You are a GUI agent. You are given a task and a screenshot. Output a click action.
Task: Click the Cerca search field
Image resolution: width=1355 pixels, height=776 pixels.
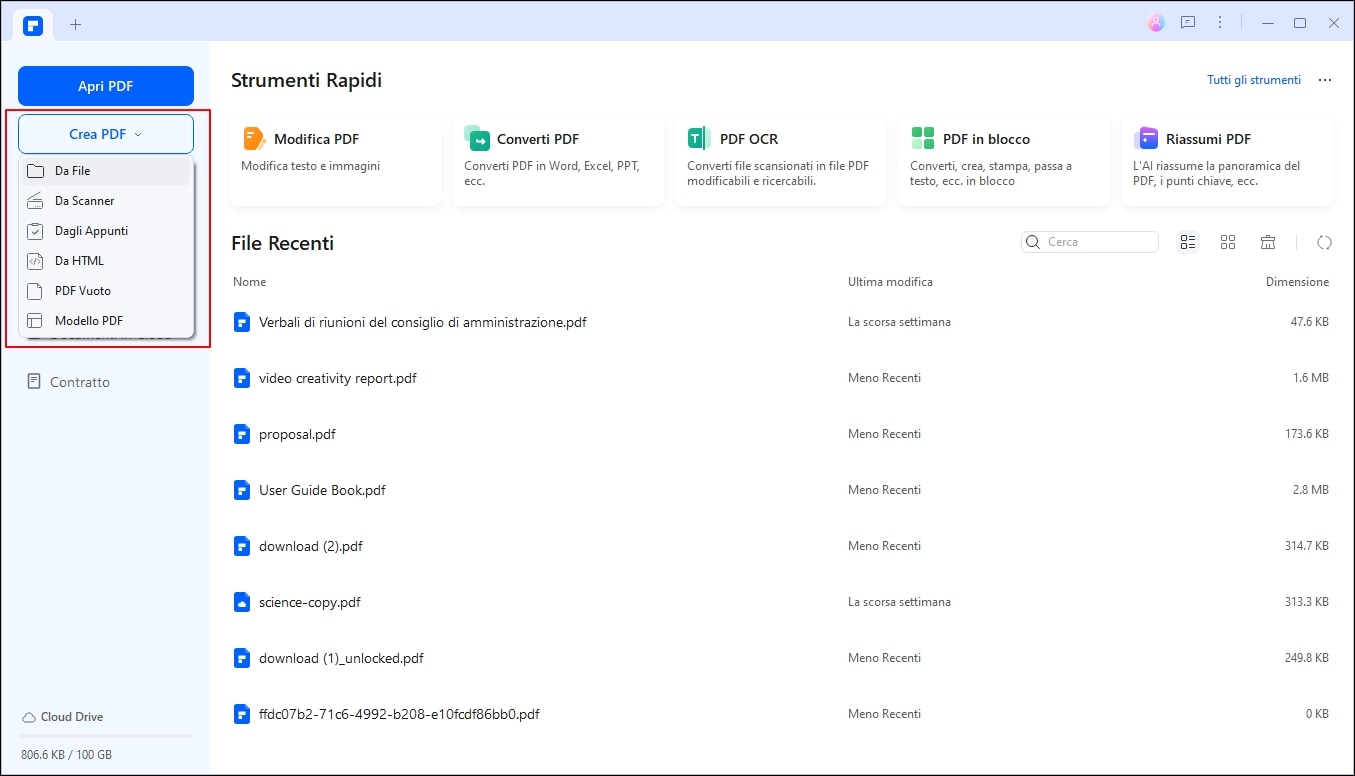point(1090,242)
